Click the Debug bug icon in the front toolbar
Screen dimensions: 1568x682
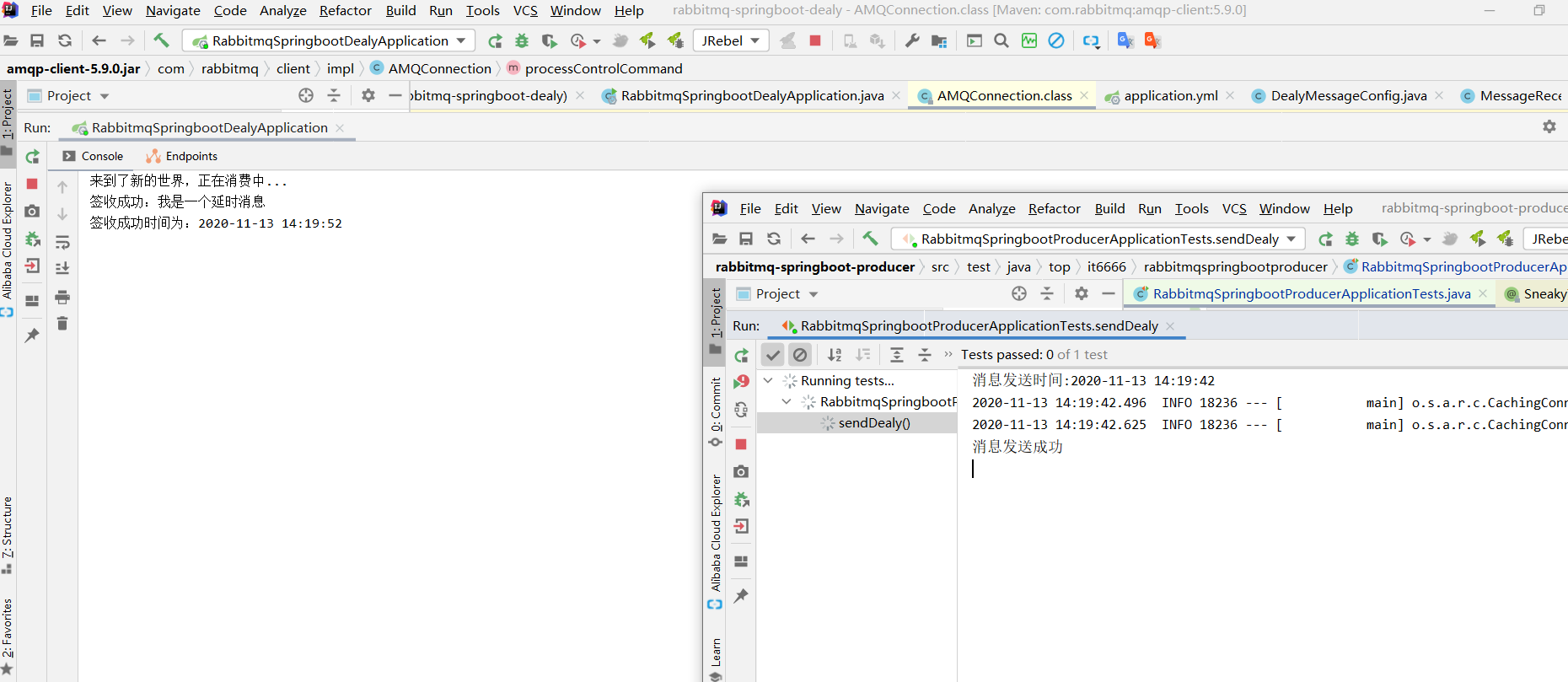pyautogui.click(x=1352, y=239)
